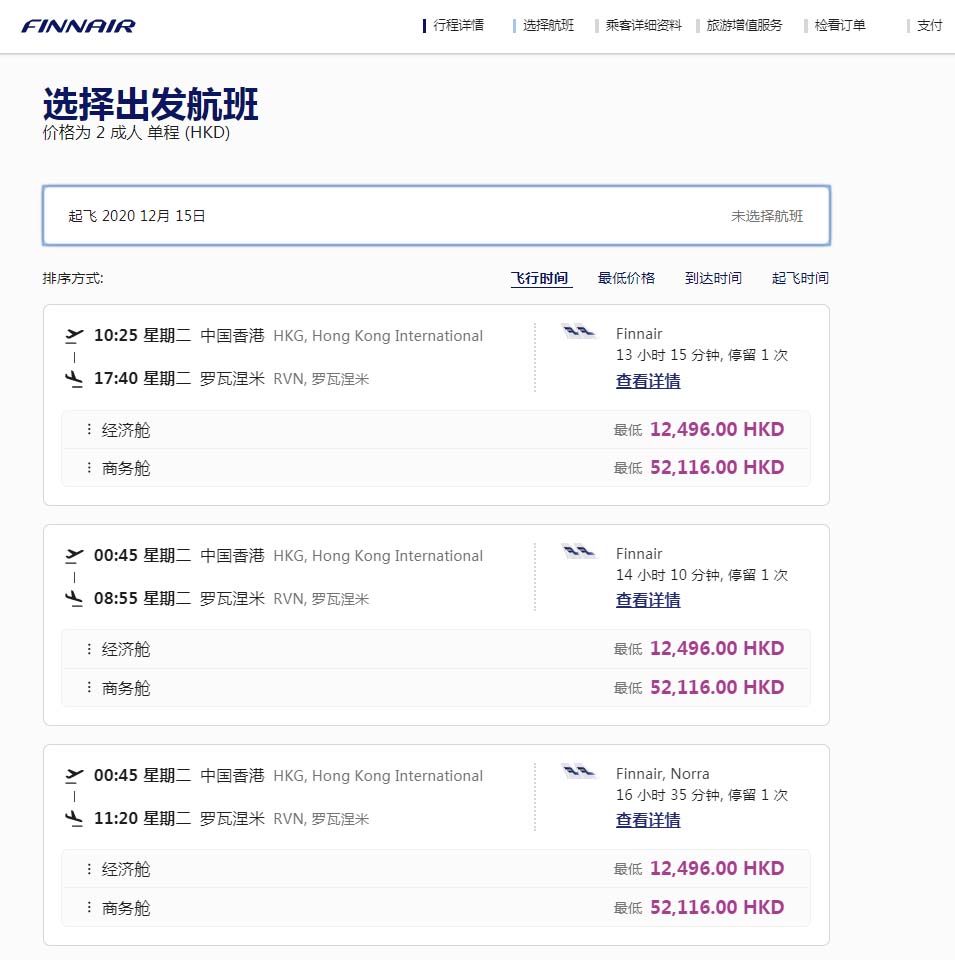Sort flights by 到达时间
The height and width of the screenshot is (960, 955).
coord(713,278)
